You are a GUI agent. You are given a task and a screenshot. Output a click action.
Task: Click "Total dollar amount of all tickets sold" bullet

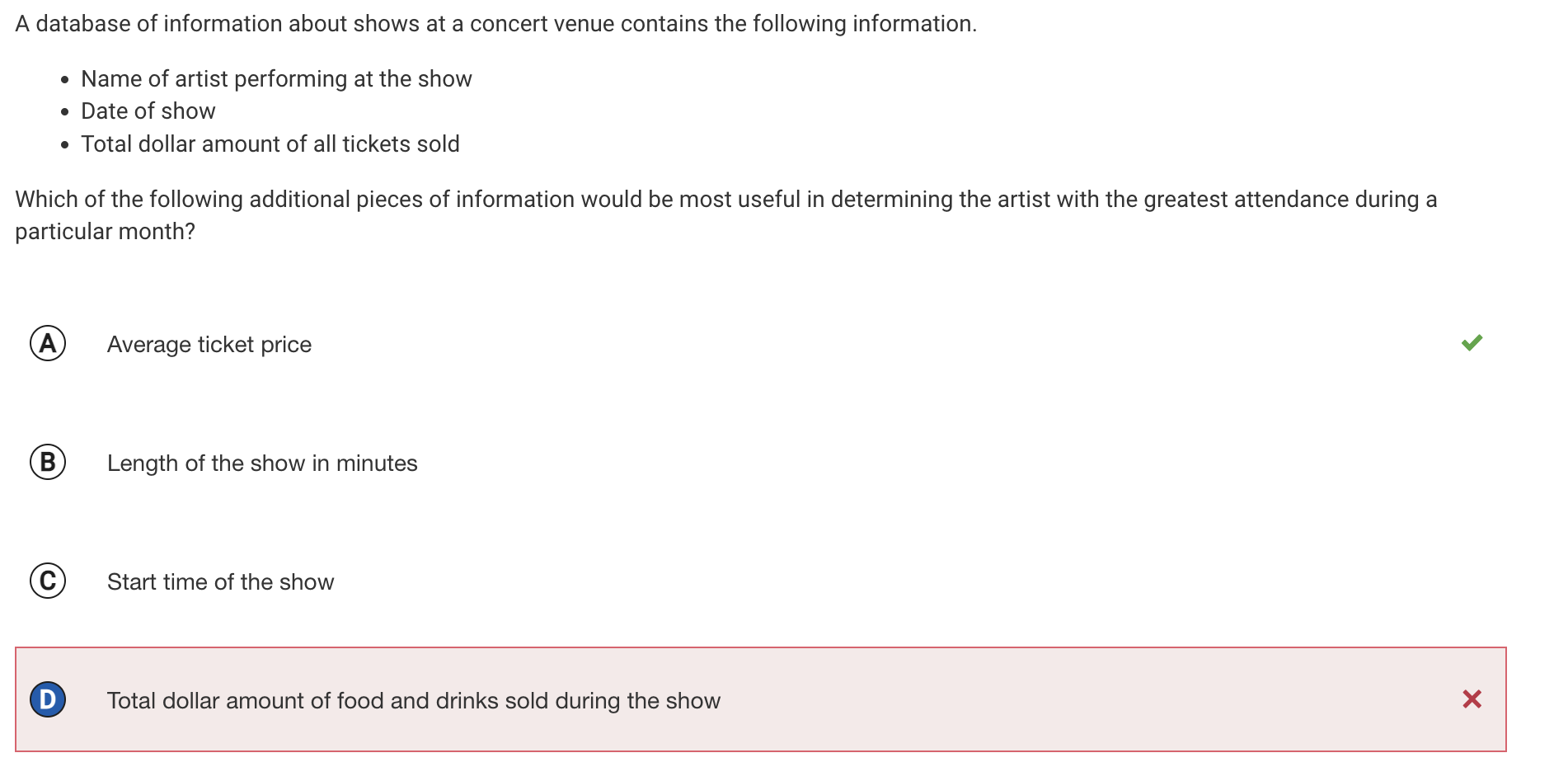(x=270, y=144)
